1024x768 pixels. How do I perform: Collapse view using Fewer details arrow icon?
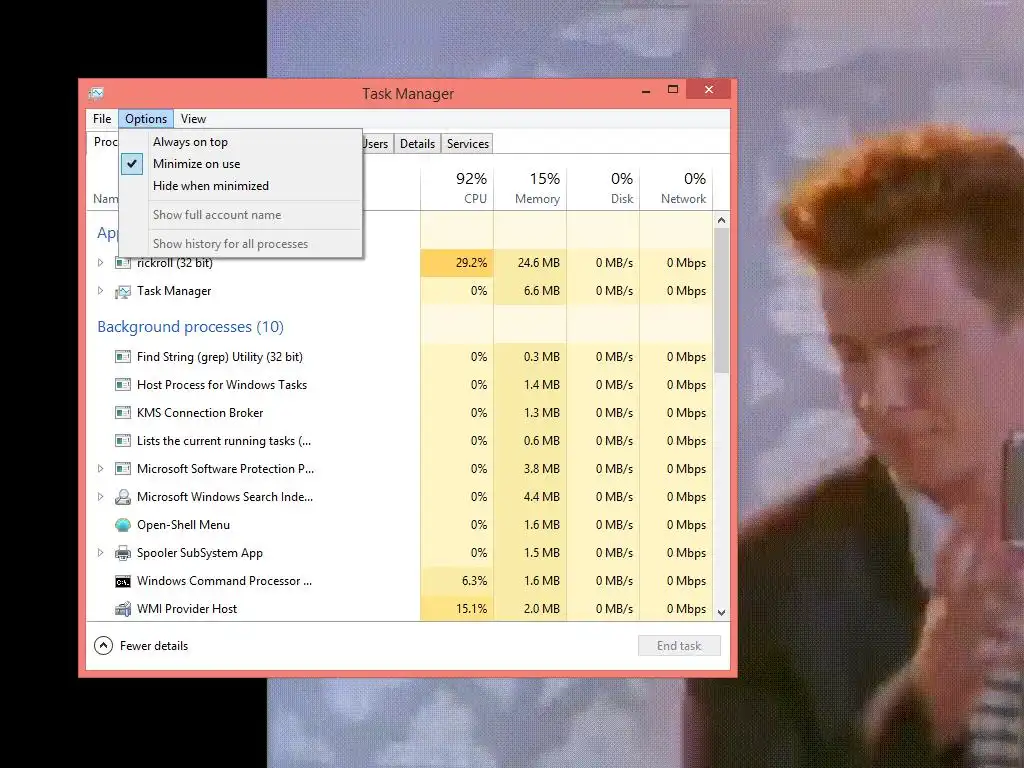pos(103,646)
